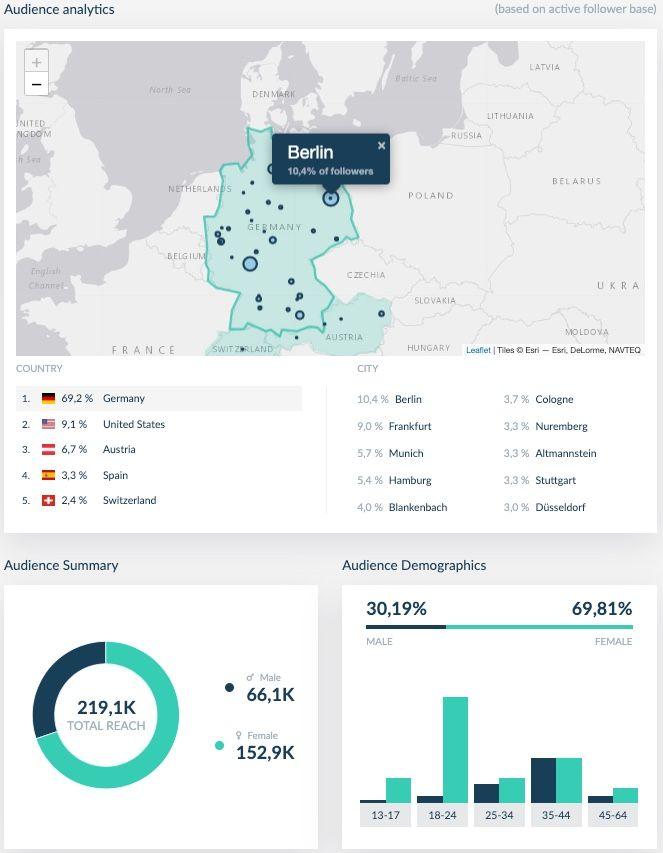
Task: Click the Austria flag icon
Action: pos(48,449)
